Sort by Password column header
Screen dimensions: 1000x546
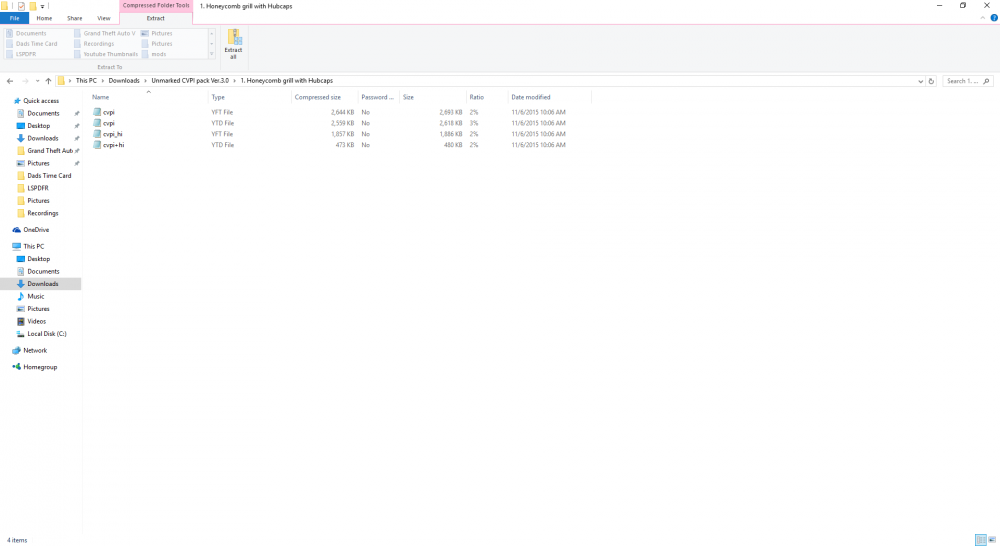coord(378,97)
